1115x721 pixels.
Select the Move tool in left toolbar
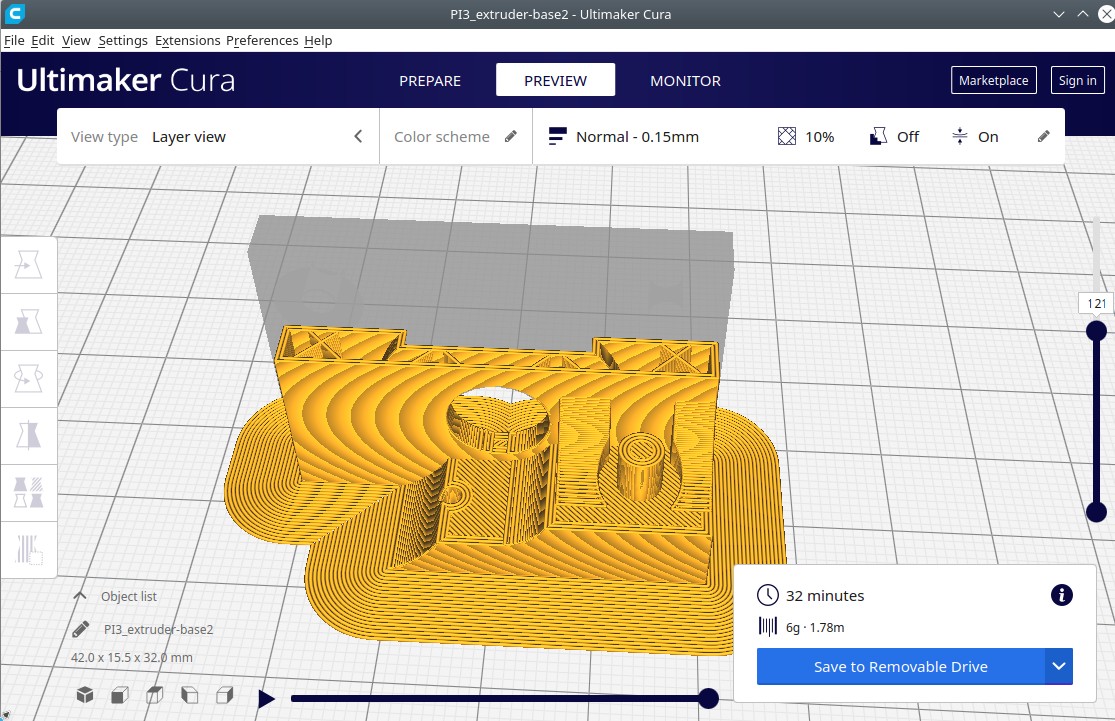click(x=28, y=265)
